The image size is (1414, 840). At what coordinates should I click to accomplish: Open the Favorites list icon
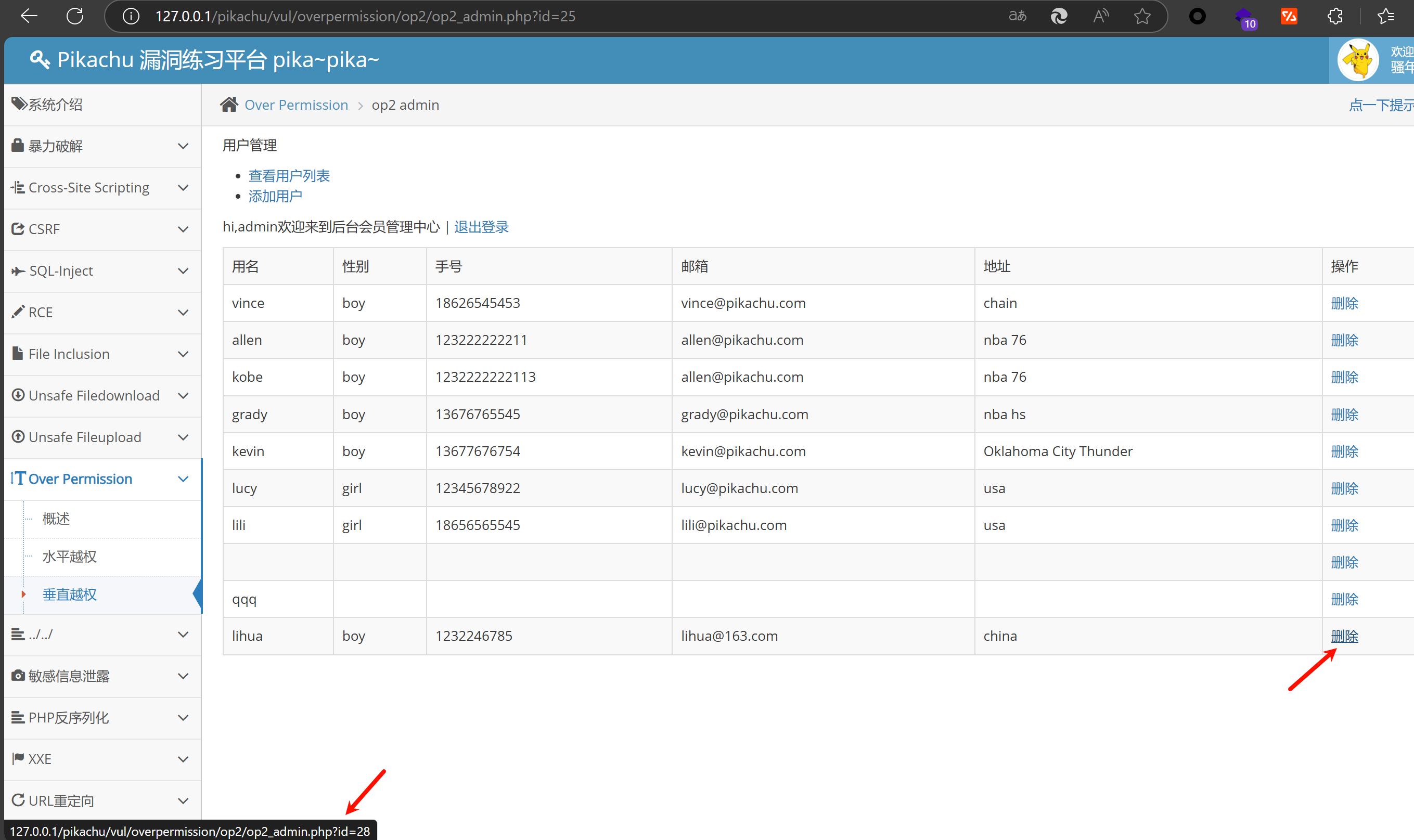1386,16
